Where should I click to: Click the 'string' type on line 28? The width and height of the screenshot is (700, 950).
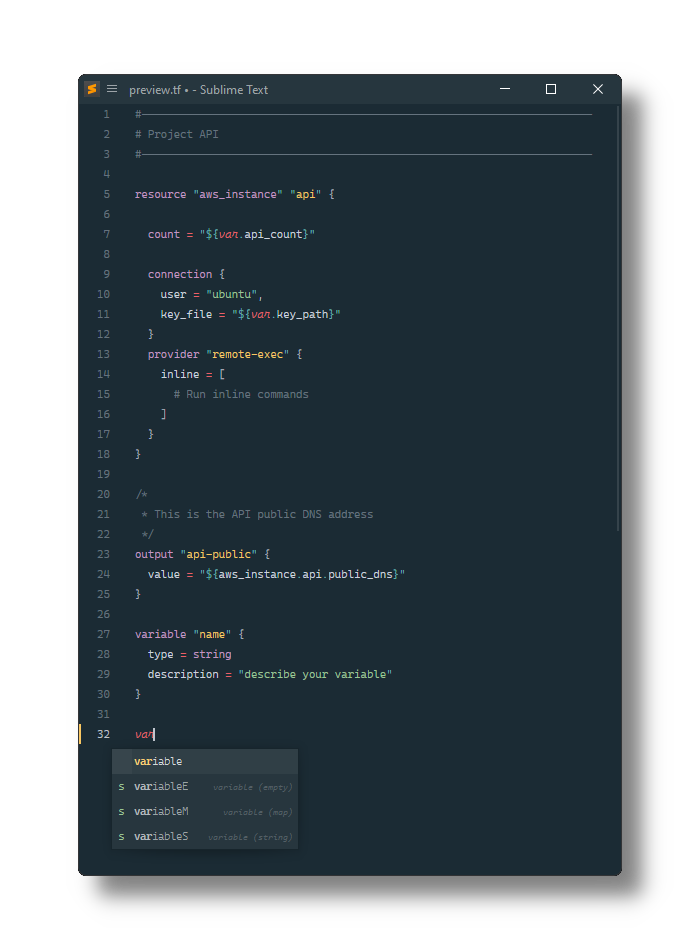point(212,654)
